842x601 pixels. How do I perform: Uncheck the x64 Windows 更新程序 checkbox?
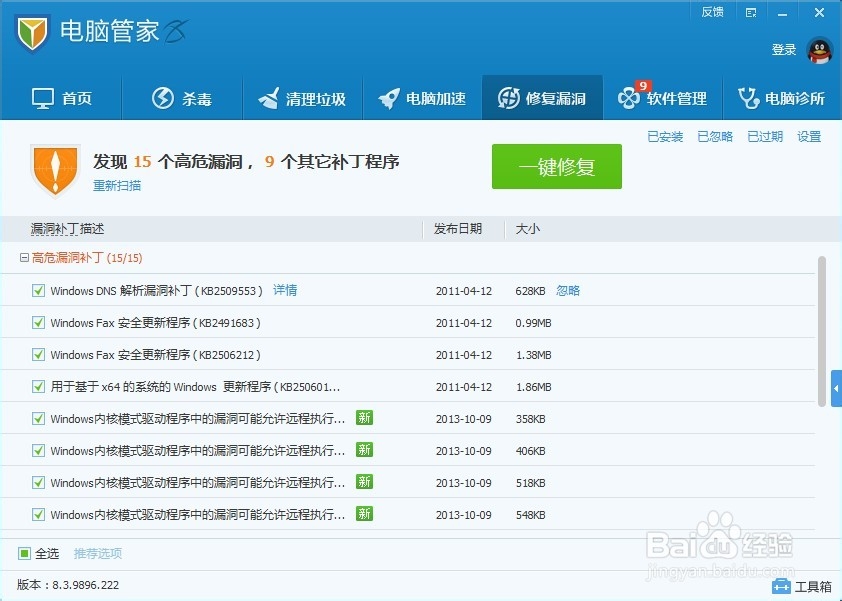pos(38,387)
